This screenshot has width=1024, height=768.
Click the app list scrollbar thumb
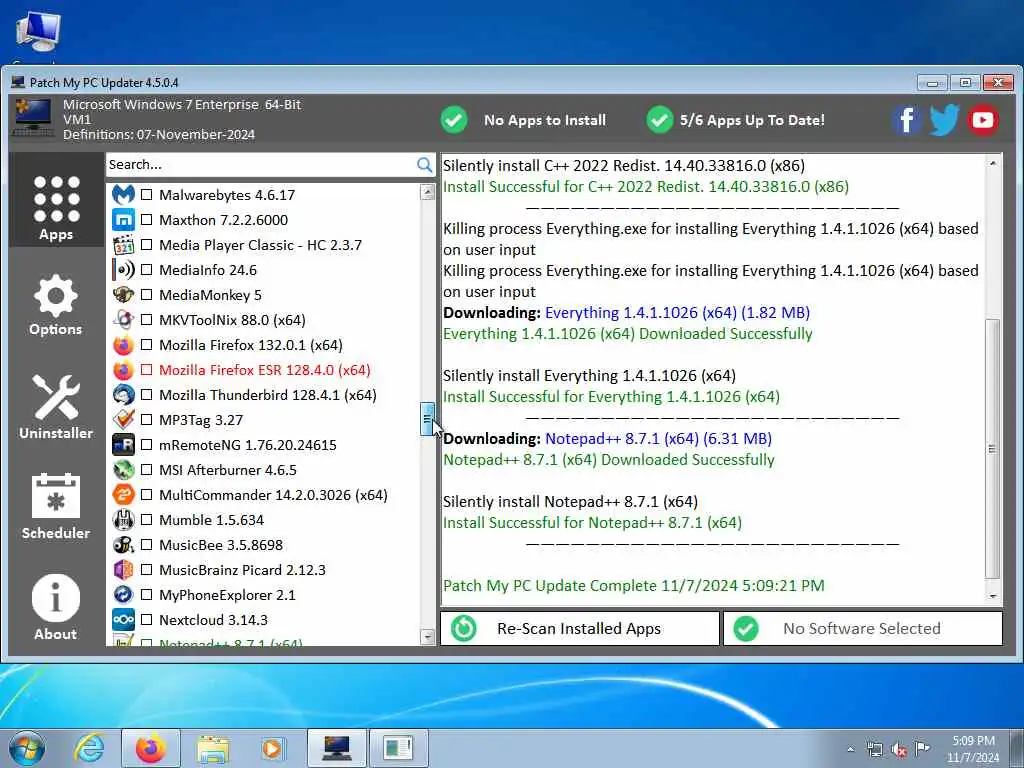tap(427, 419)
